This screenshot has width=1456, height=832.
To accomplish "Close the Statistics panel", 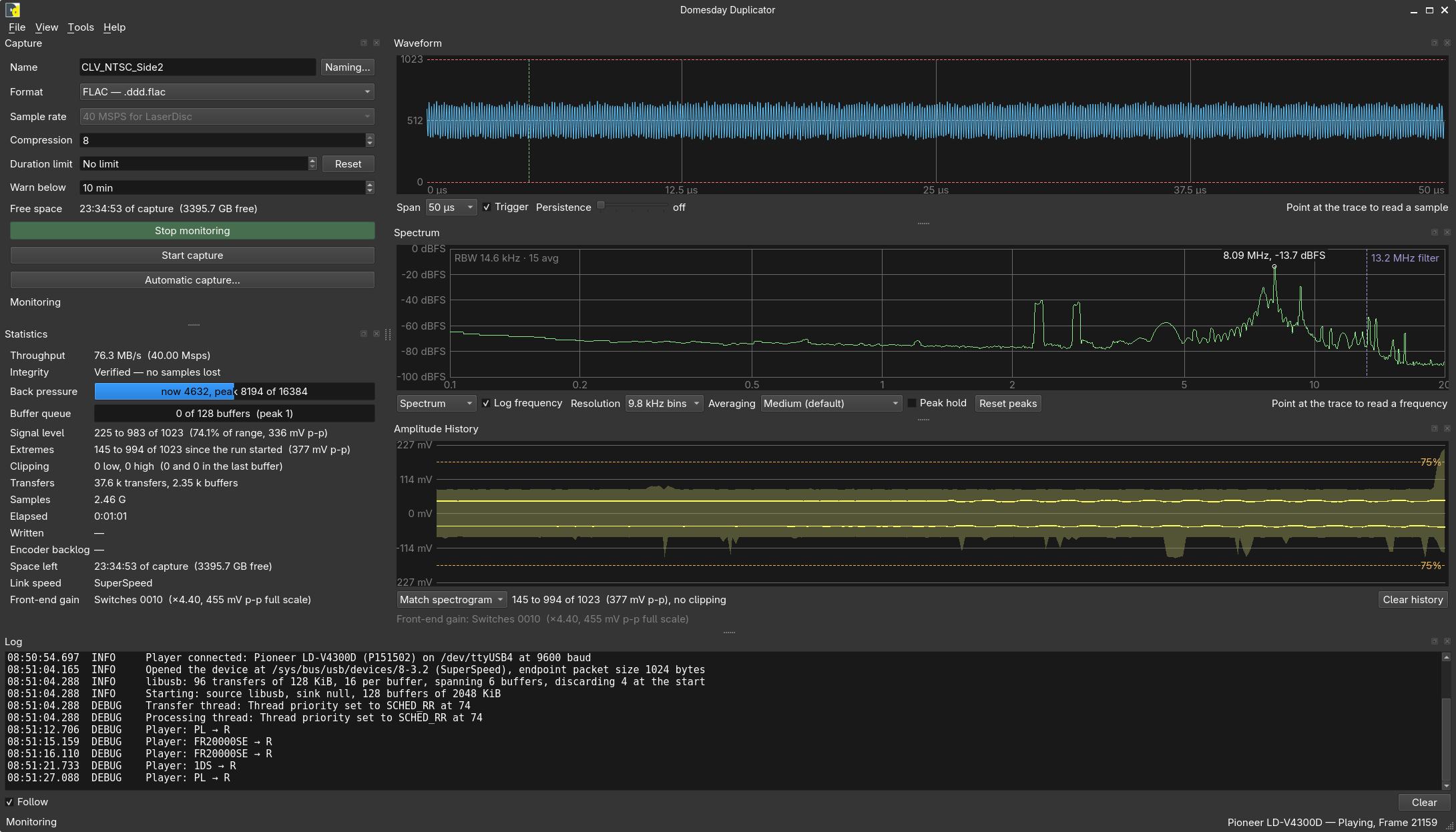I will [377, 334].
